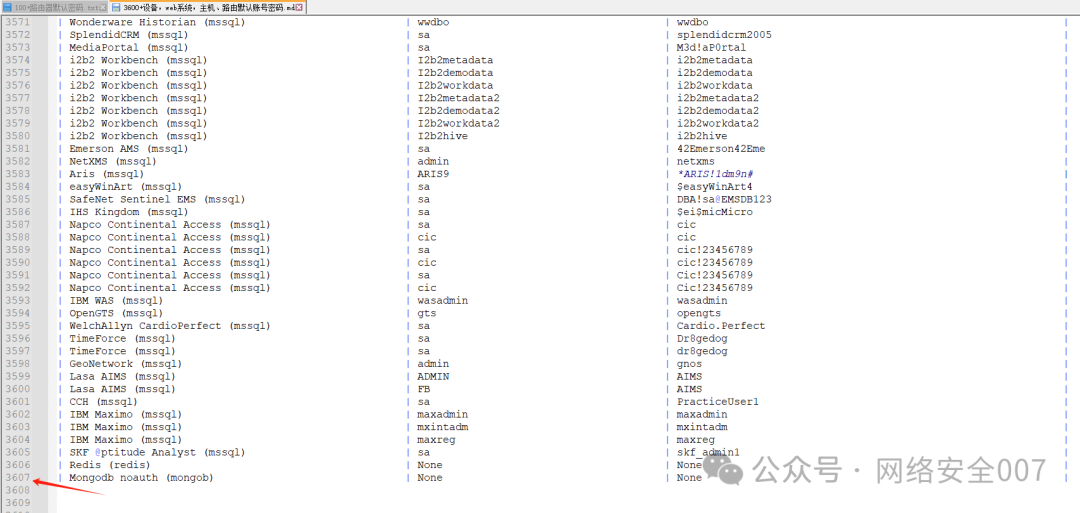Click the text "CCH (mssql)"
Image resolution: width=1080 pixels, height=513 pixels.
(103, 401)
